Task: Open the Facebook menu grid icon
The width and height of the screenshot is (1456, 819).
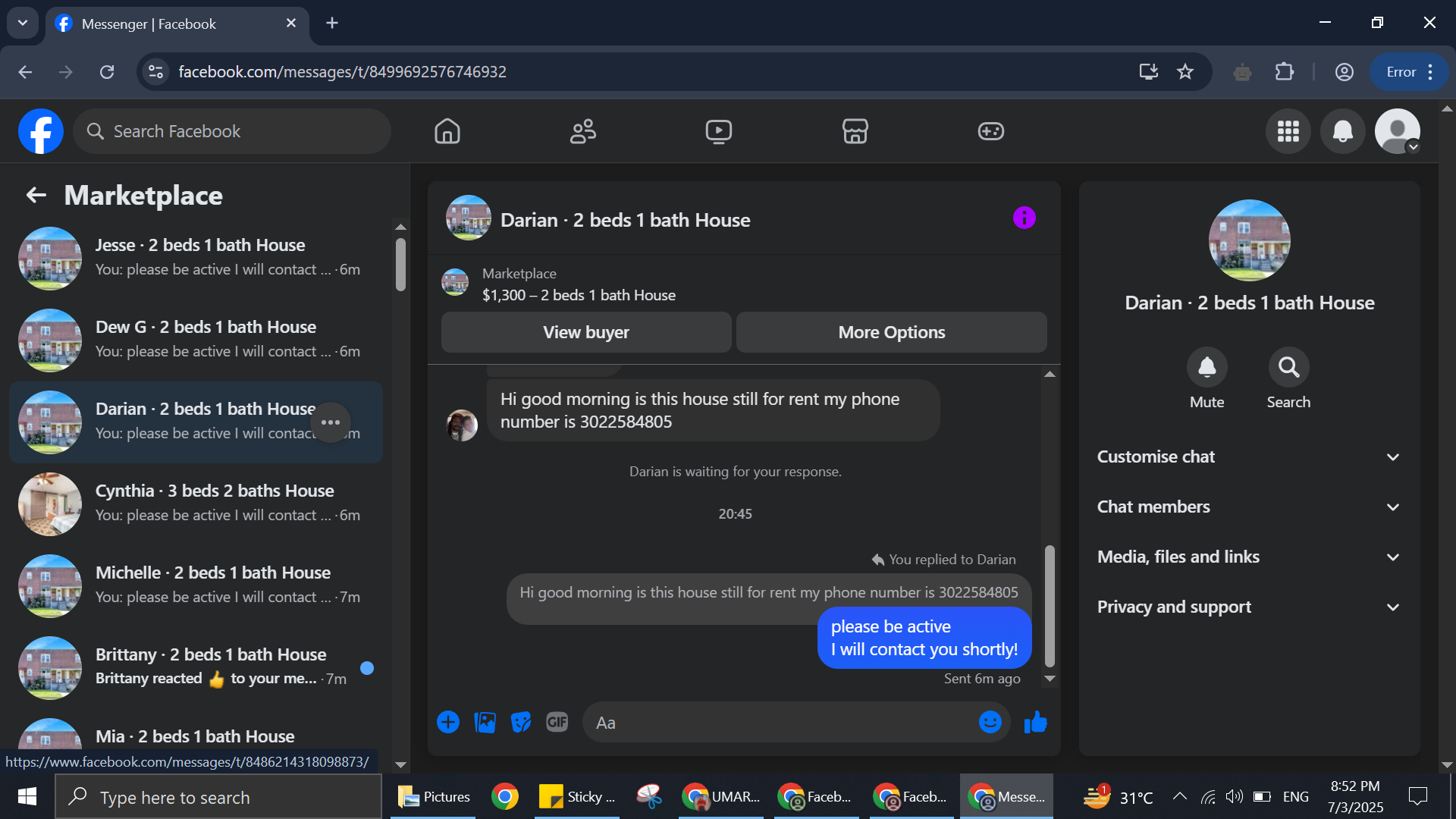Action: point(1288,131)
